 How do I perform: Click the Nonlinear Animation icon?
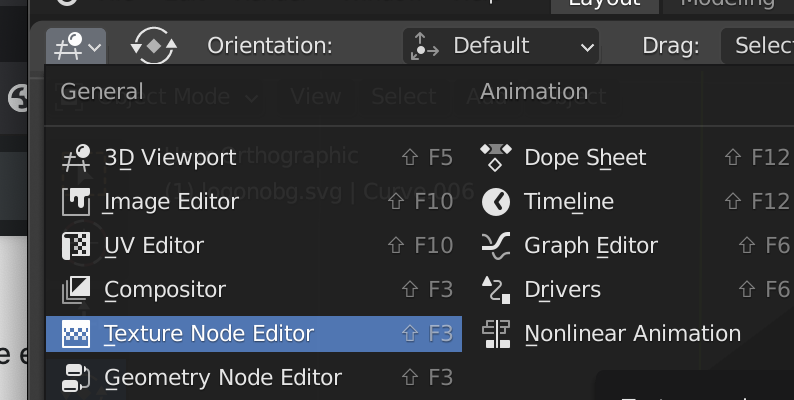point(496,334)
